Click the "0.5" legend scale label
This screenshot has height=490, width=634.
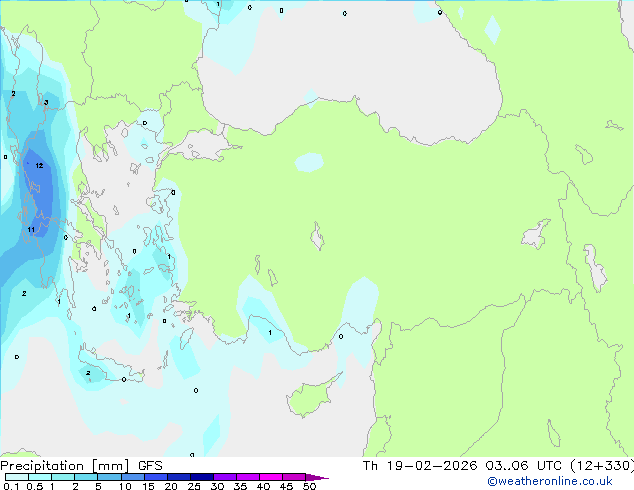(35, 486)
